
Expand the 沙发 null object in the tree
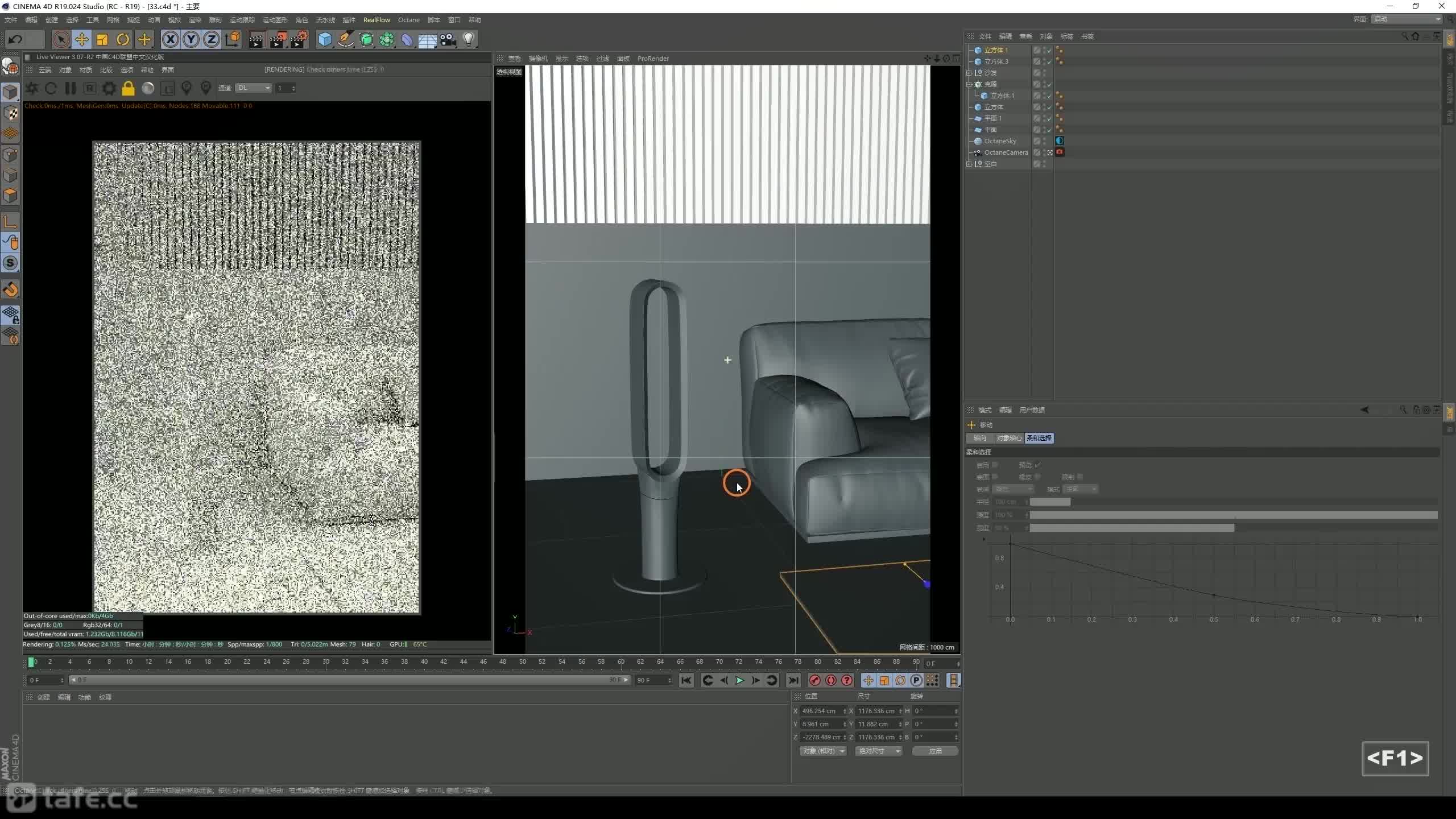[x=969, y=73]
